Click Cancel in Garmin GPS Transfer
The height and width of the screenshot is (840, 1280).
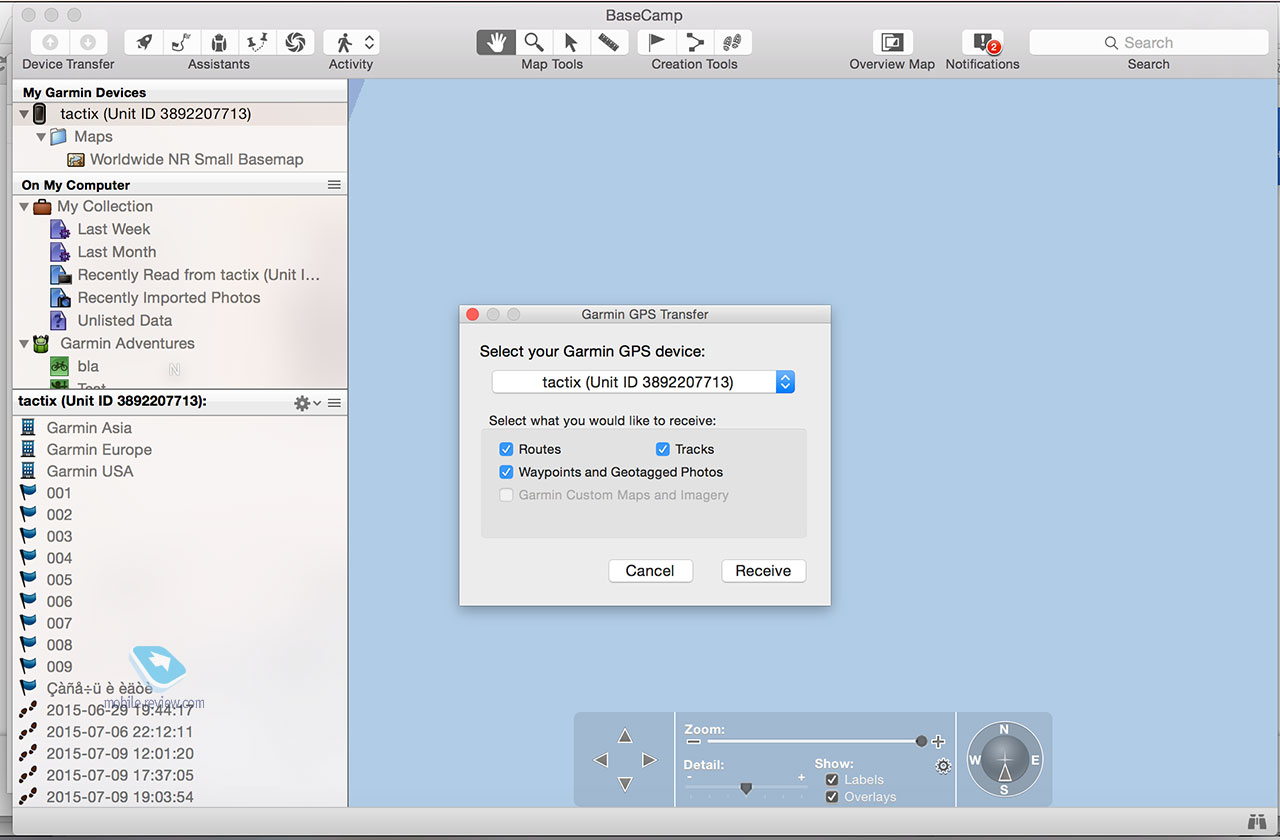650,571
